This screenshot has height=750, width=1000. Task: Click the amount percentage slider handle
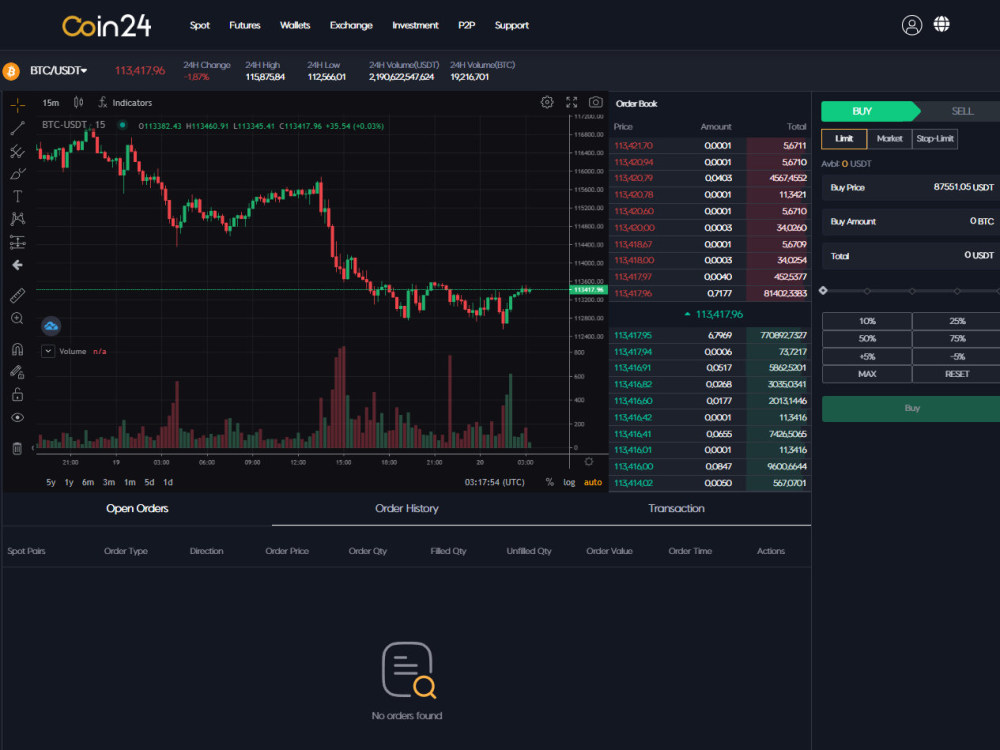pos(823,291)
